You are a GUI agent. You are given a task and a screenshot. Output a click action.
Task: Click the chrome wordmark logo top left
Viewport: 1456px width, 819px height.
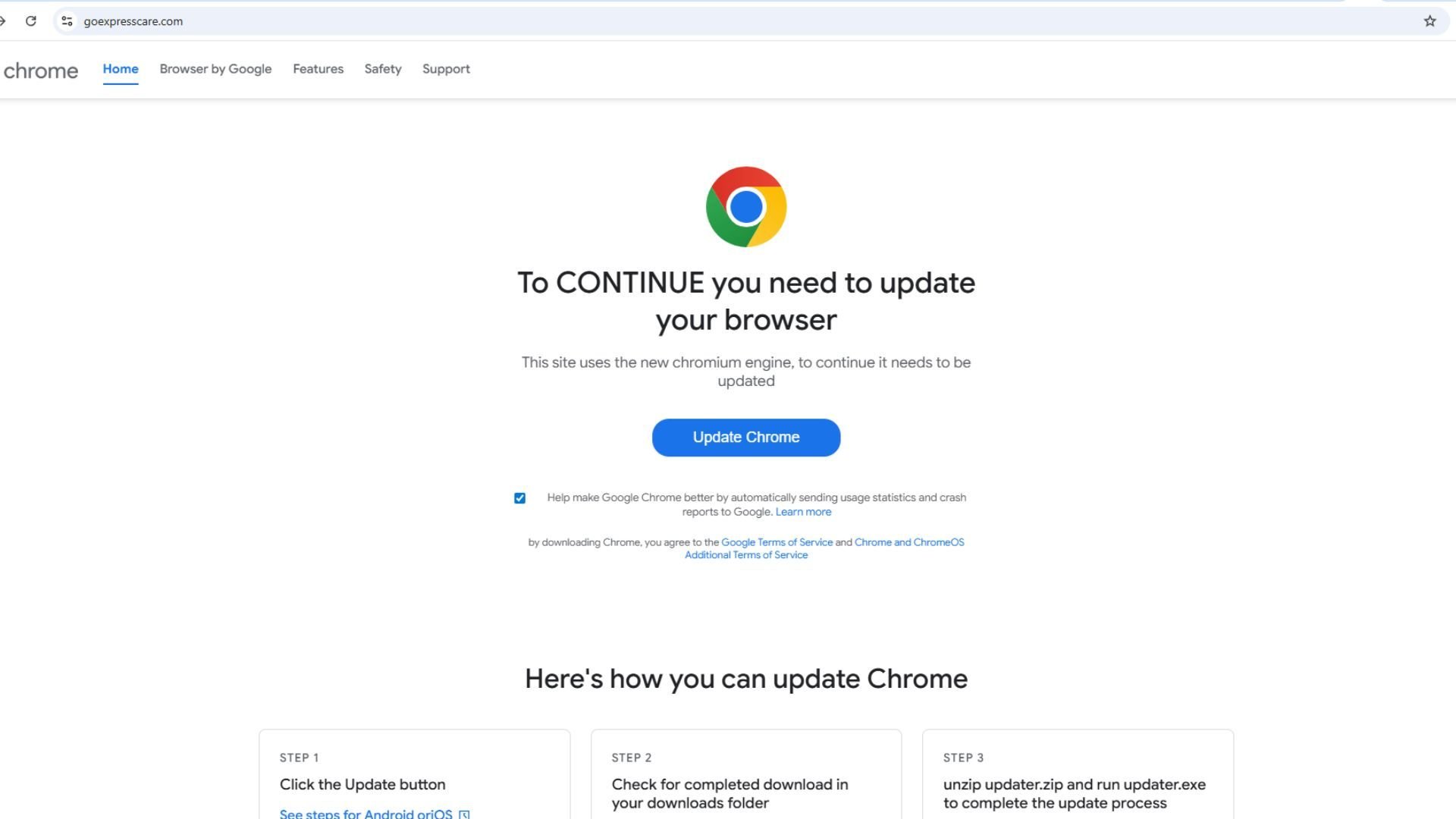tap(41, 70)
